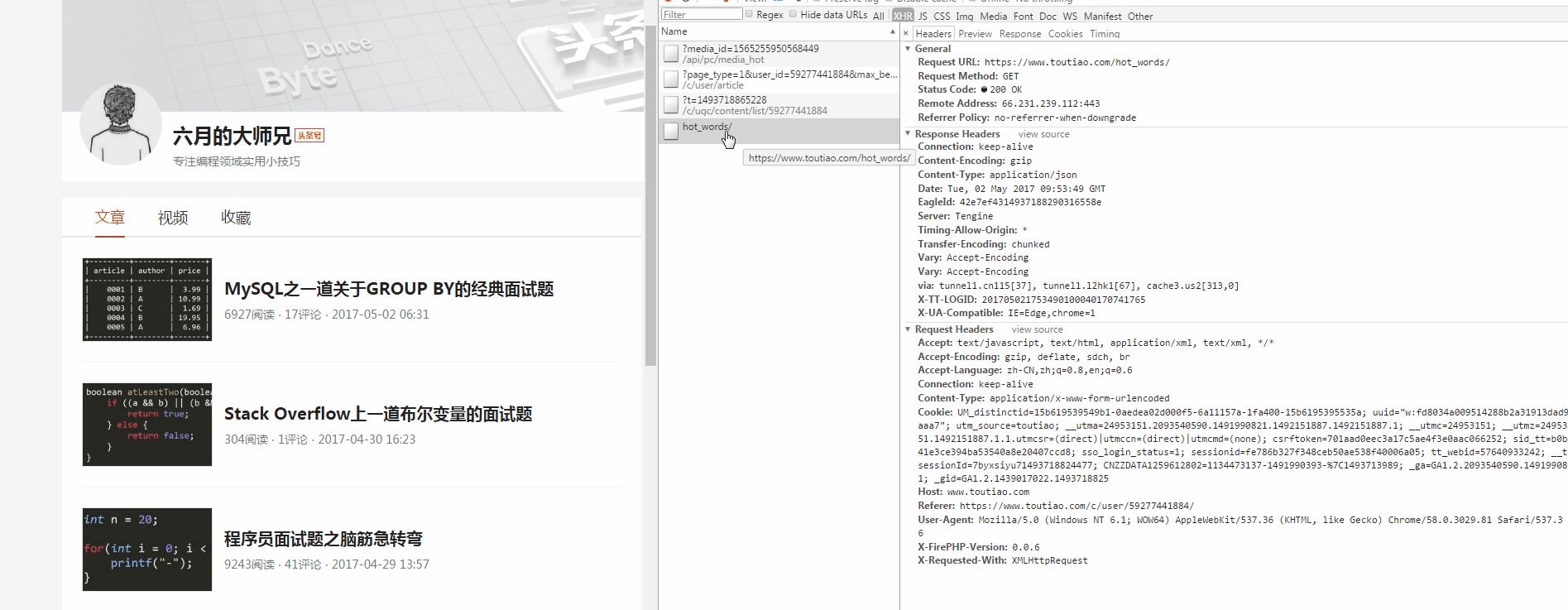Filter requests by Img
1568x610 pixels.
[x=964, y=16]
